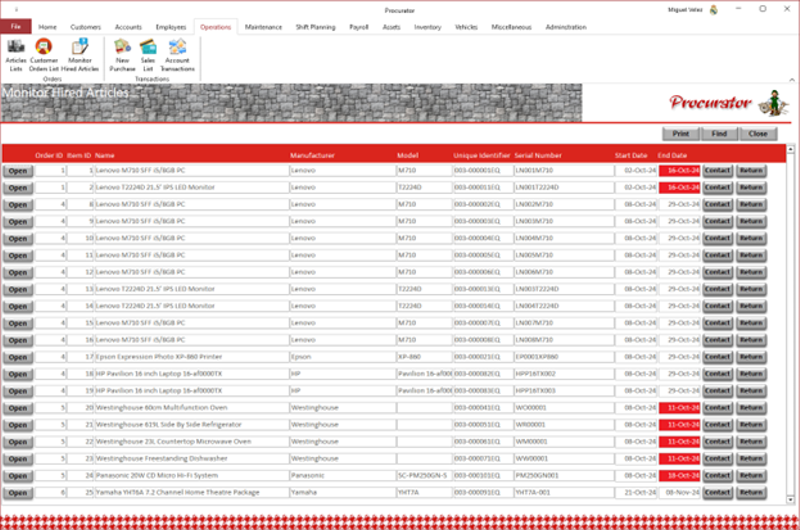The width and height of the screenshot is (800, 530).
Task: Collapse the ribbon with the chevron
Action: tap(790, 77)
